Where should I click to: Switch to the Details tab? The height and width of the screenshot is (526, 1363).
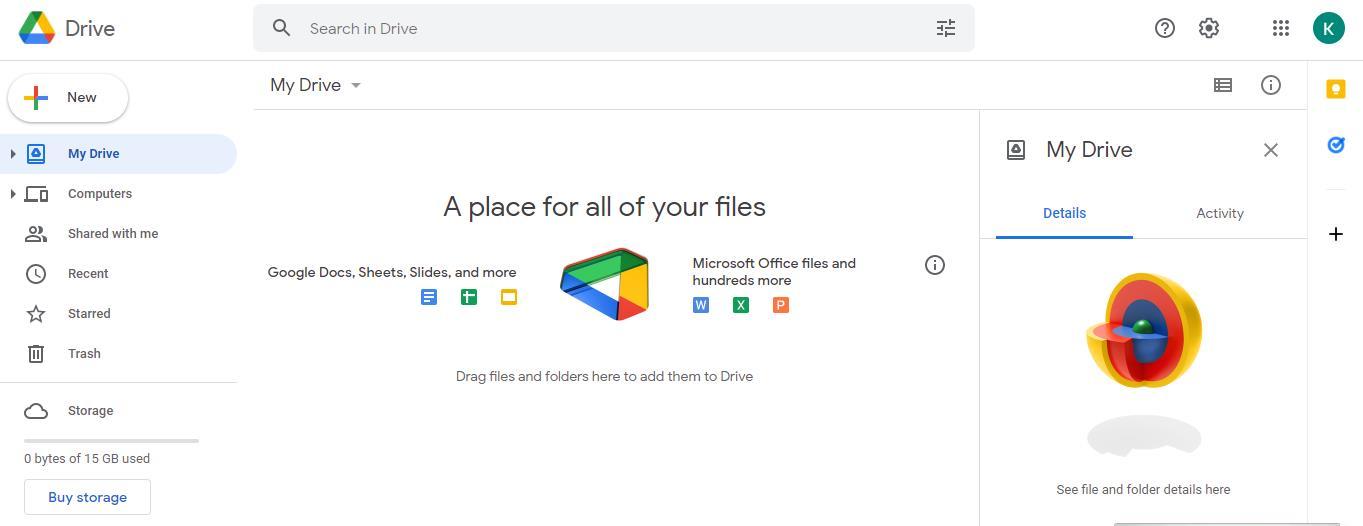pyautogui.click(x=1064, y=213)
